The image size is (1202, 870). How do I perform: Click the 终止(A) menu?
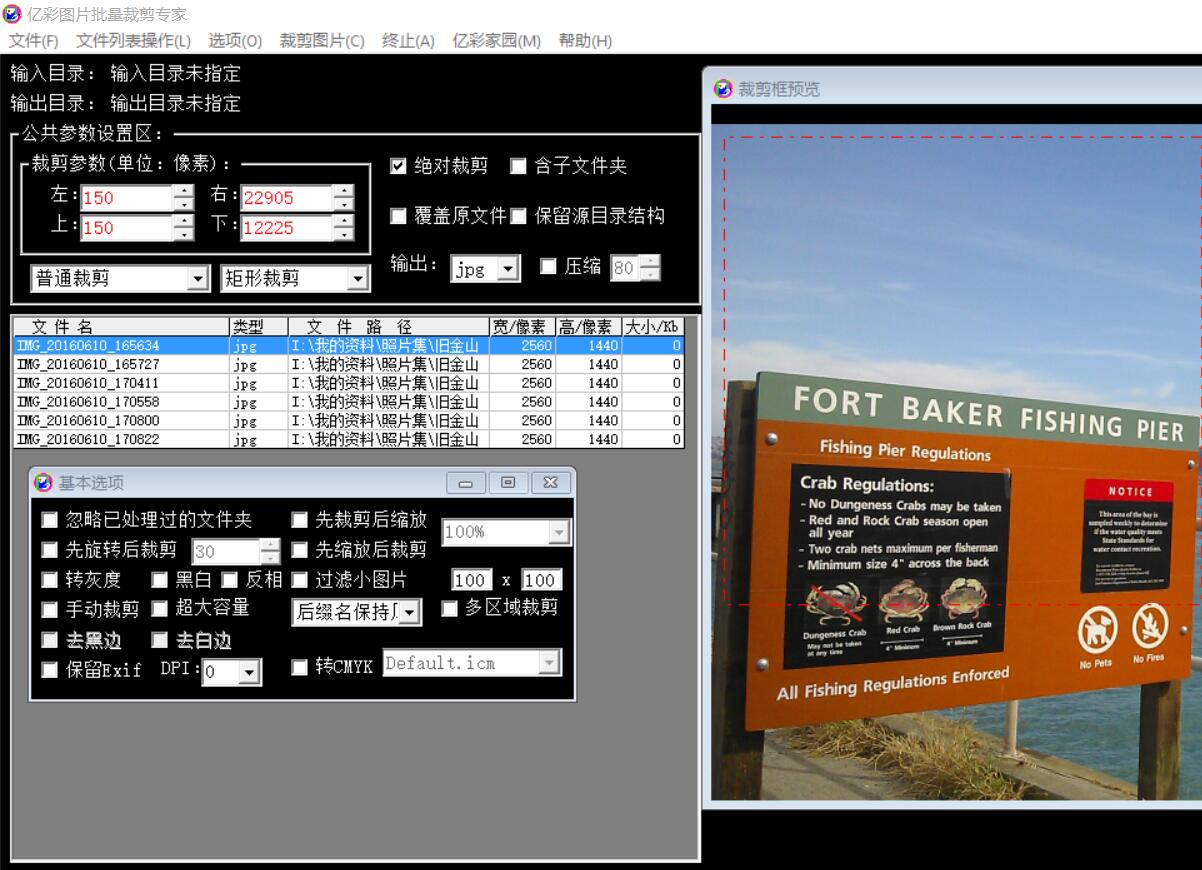pos(408,41)
